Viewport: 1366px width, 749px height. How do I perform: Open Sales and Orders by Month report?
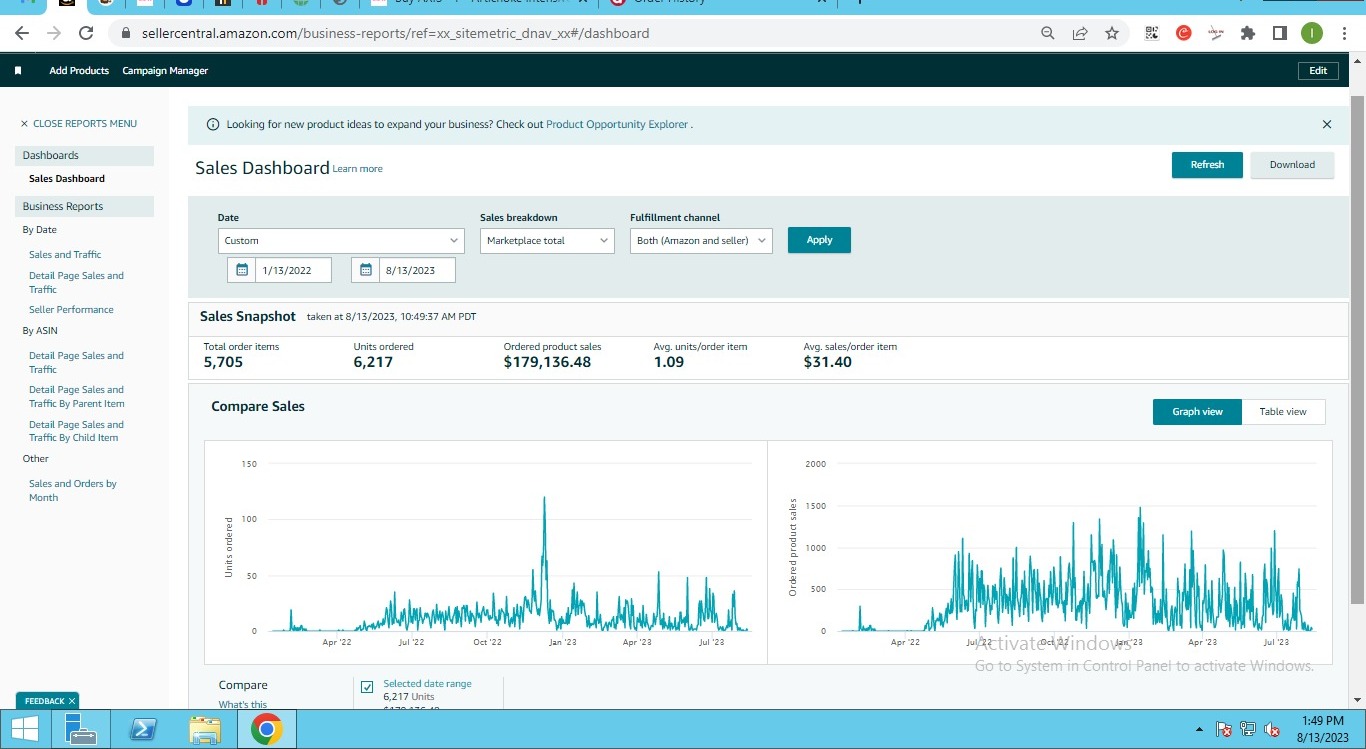pos(73,491)
